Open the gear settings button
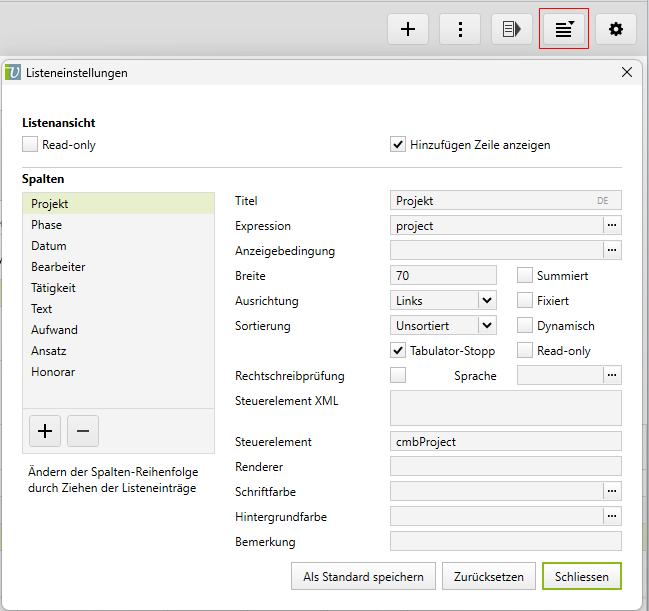 tap(616, 29)
